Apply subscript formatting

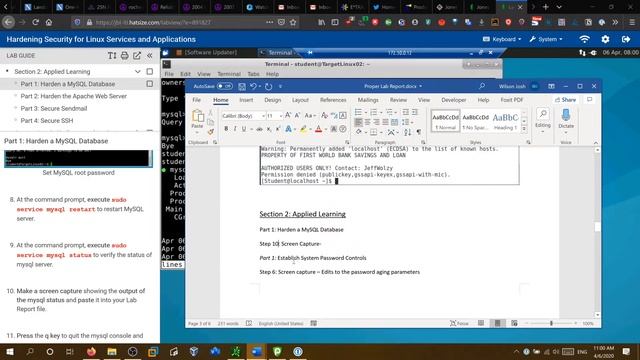(269, 129)
